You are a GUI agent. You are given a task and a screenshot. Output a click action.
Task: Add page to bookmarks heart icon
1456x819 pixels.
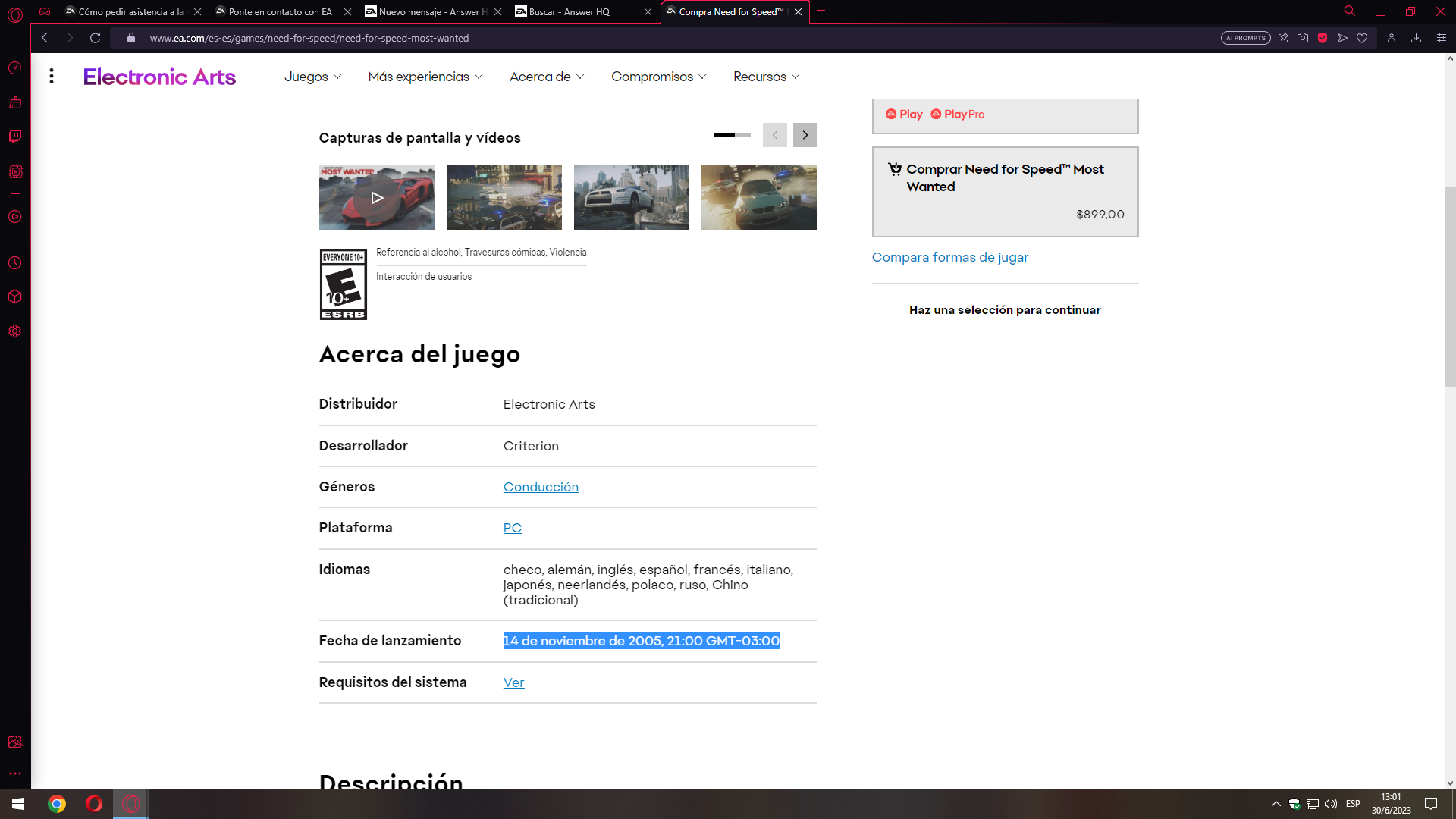1362,38
